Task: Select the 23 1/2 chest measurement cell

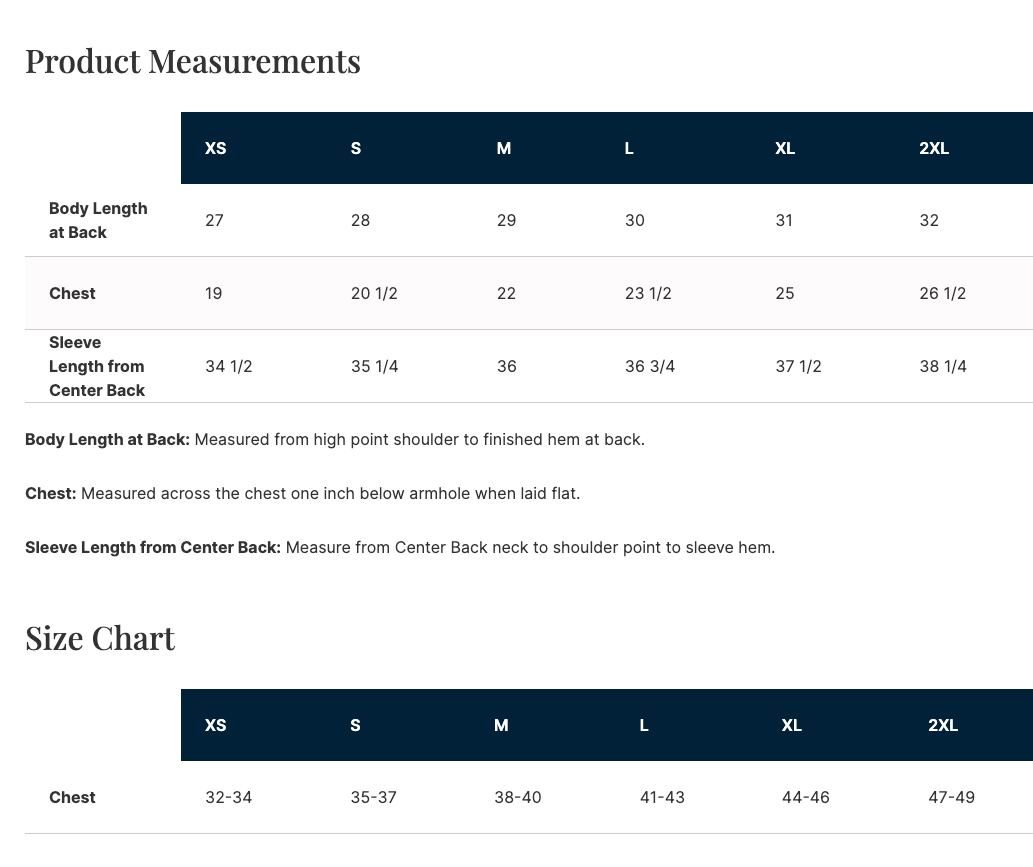Action: point(648,293)
